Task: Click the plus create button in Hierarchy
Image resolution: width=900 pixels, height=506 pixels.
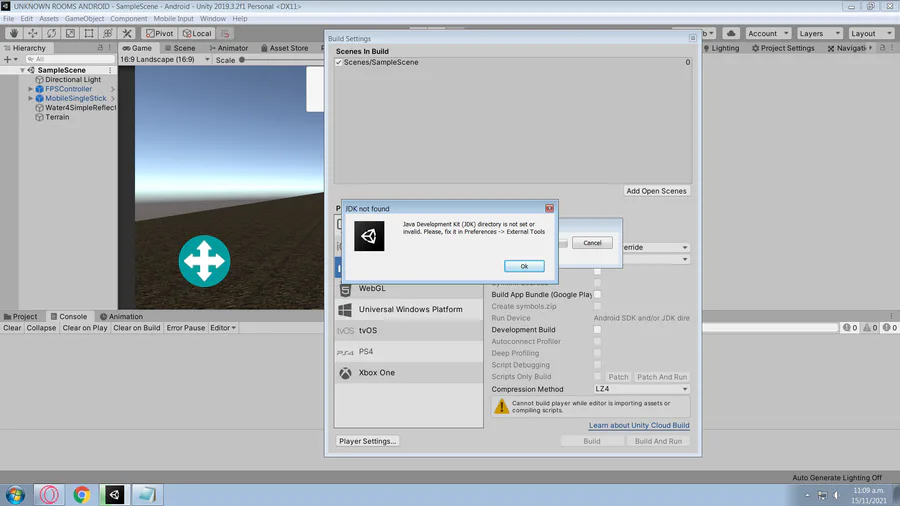Action: 11,59
